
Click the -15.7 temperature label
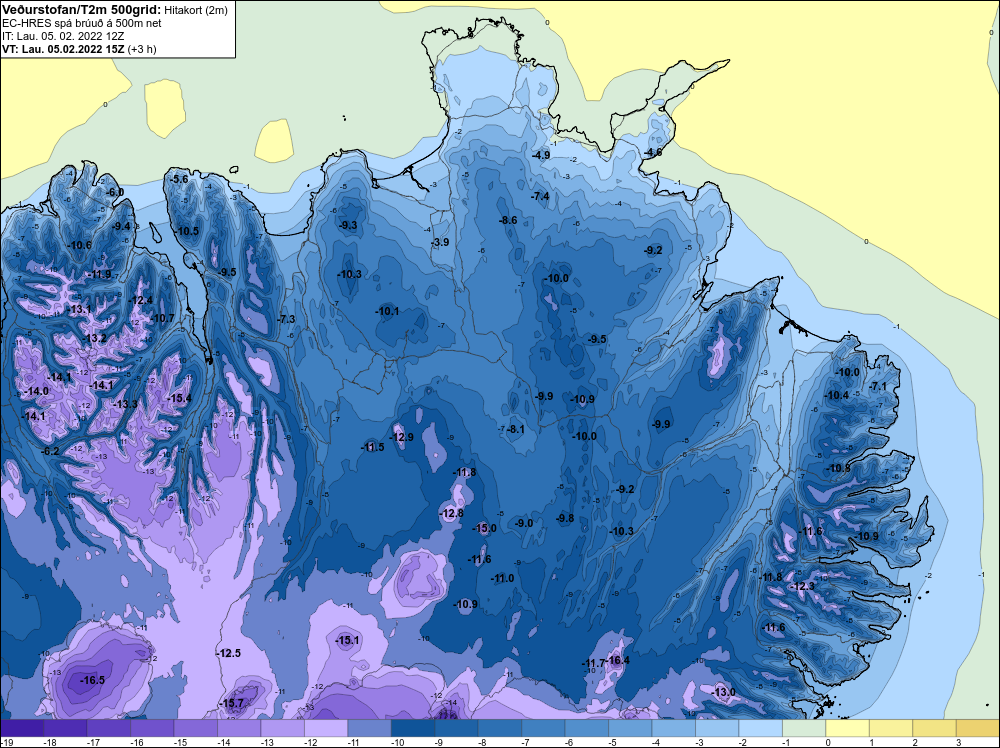coord(232,703)
